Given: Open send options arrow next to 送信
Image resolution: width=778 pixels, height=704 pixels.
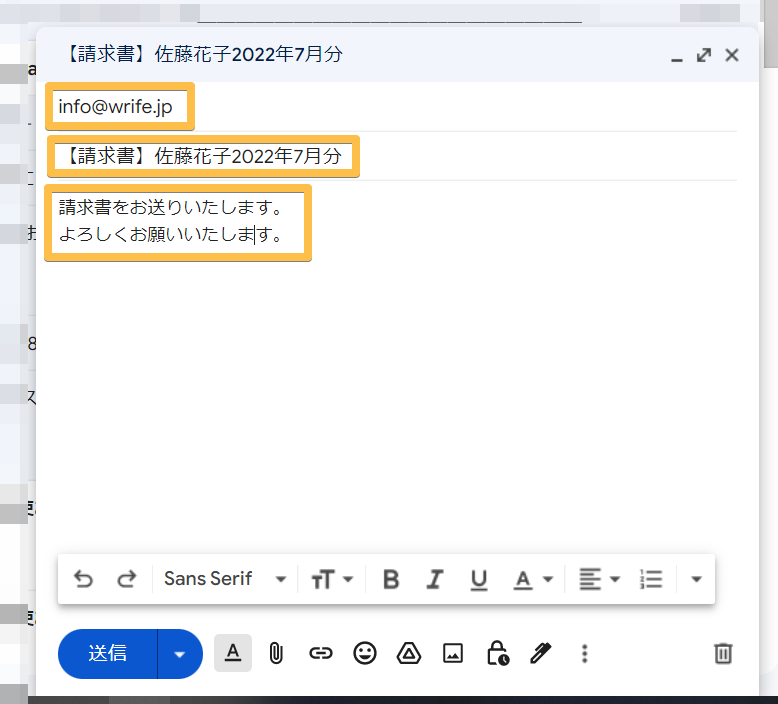Looking at the screenshot, I should point(180,654).
